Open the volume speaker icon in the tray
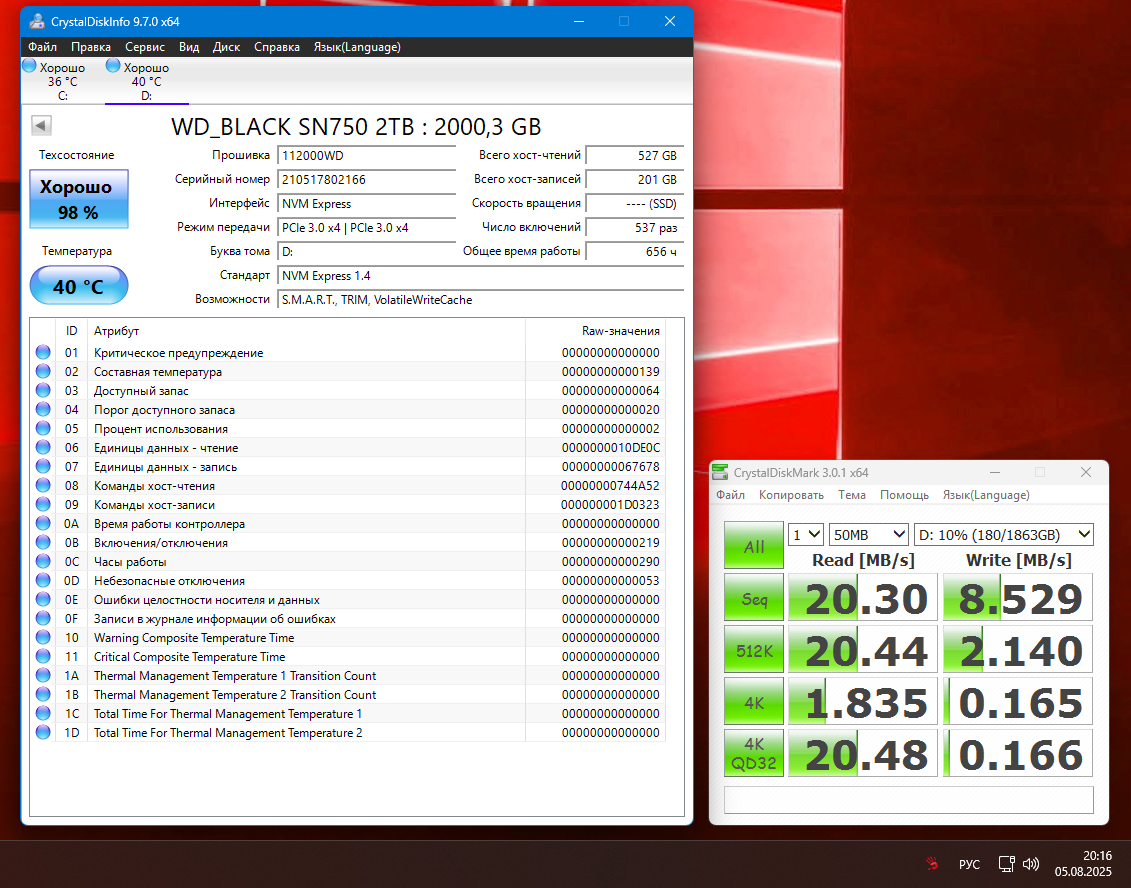Screen dimensions: 1131x888 [1031, 863]
